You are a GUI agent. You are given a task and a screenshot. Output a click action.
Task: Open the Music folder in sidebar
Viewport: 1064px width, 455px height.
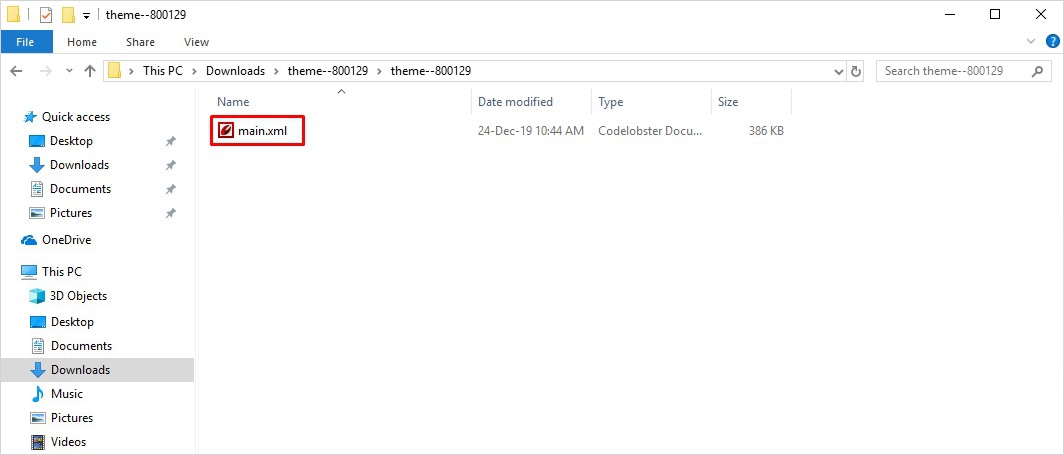tap(66, 394)
